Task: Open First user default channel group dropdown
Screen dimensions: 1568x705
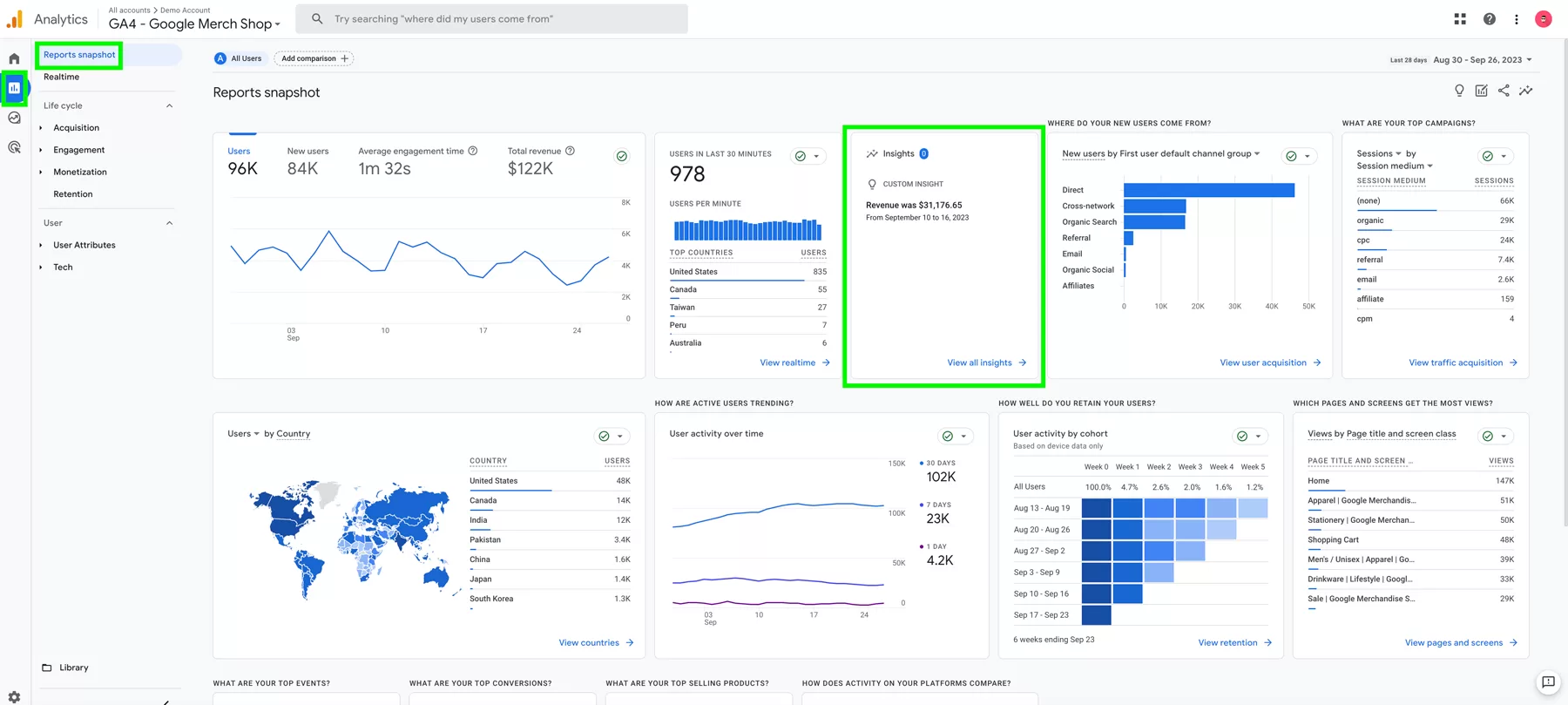Action: [1190, 153]
